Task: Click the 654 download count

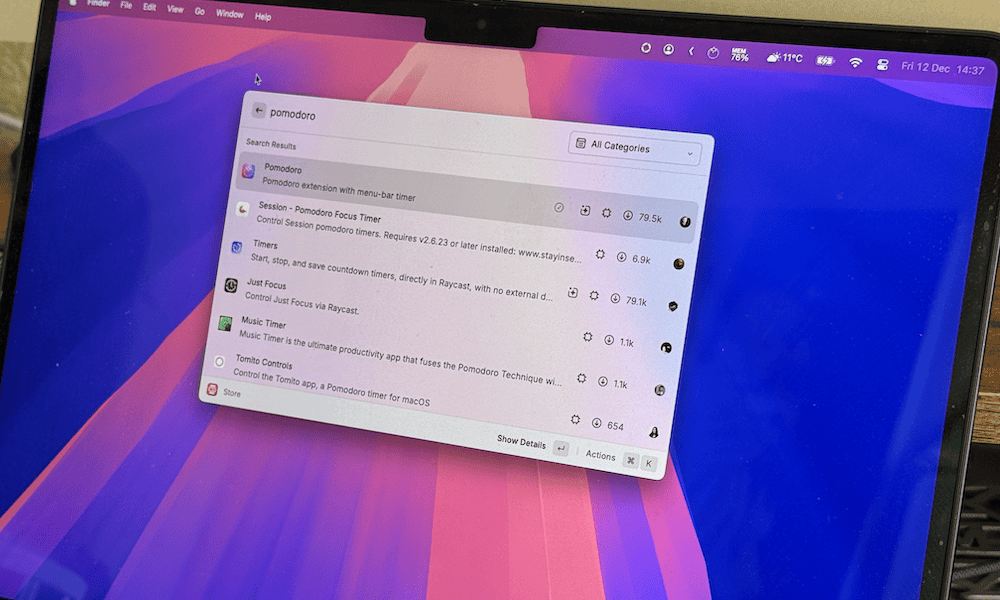Action: [x=615, y=426]
